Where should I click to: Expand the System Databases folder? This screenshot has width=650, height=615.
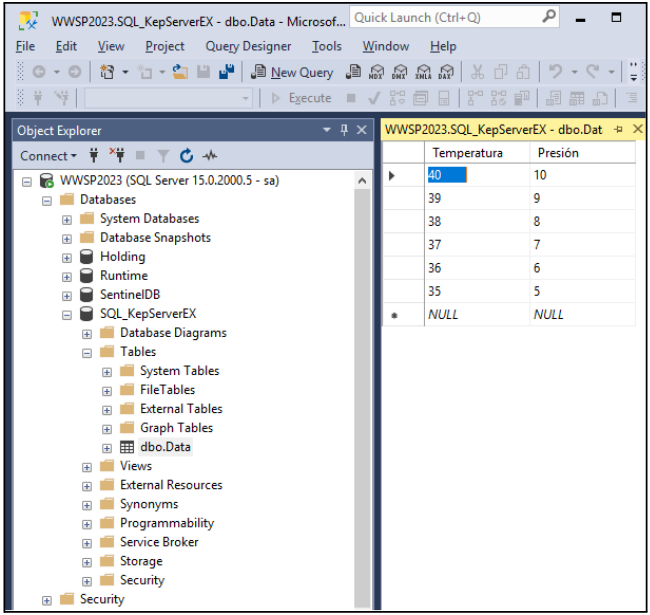click(x=67, y=220)
